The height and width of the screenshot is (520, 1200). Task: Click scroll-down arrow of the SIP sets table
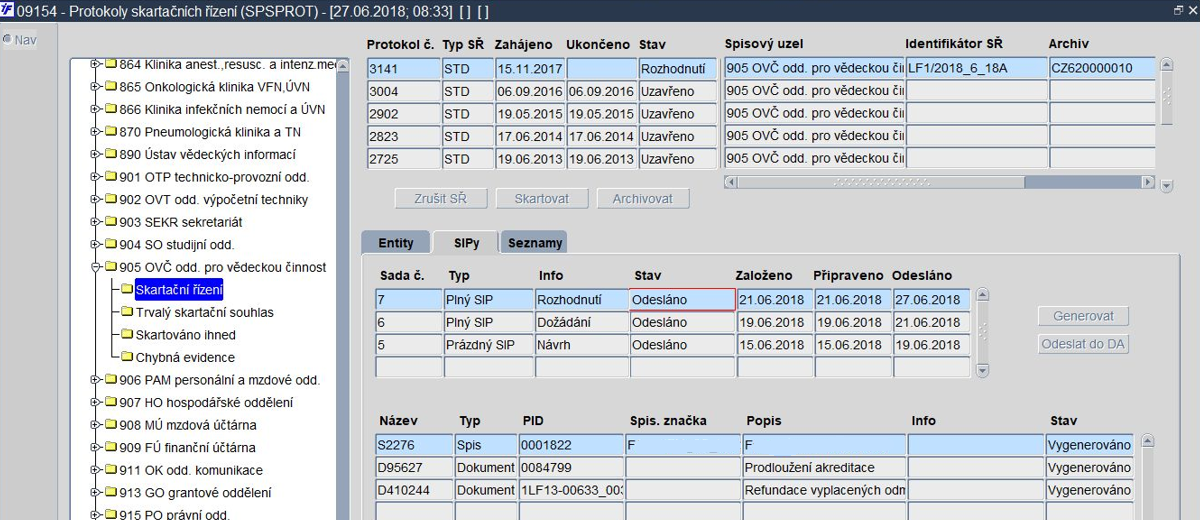click(x=982, y=371)
